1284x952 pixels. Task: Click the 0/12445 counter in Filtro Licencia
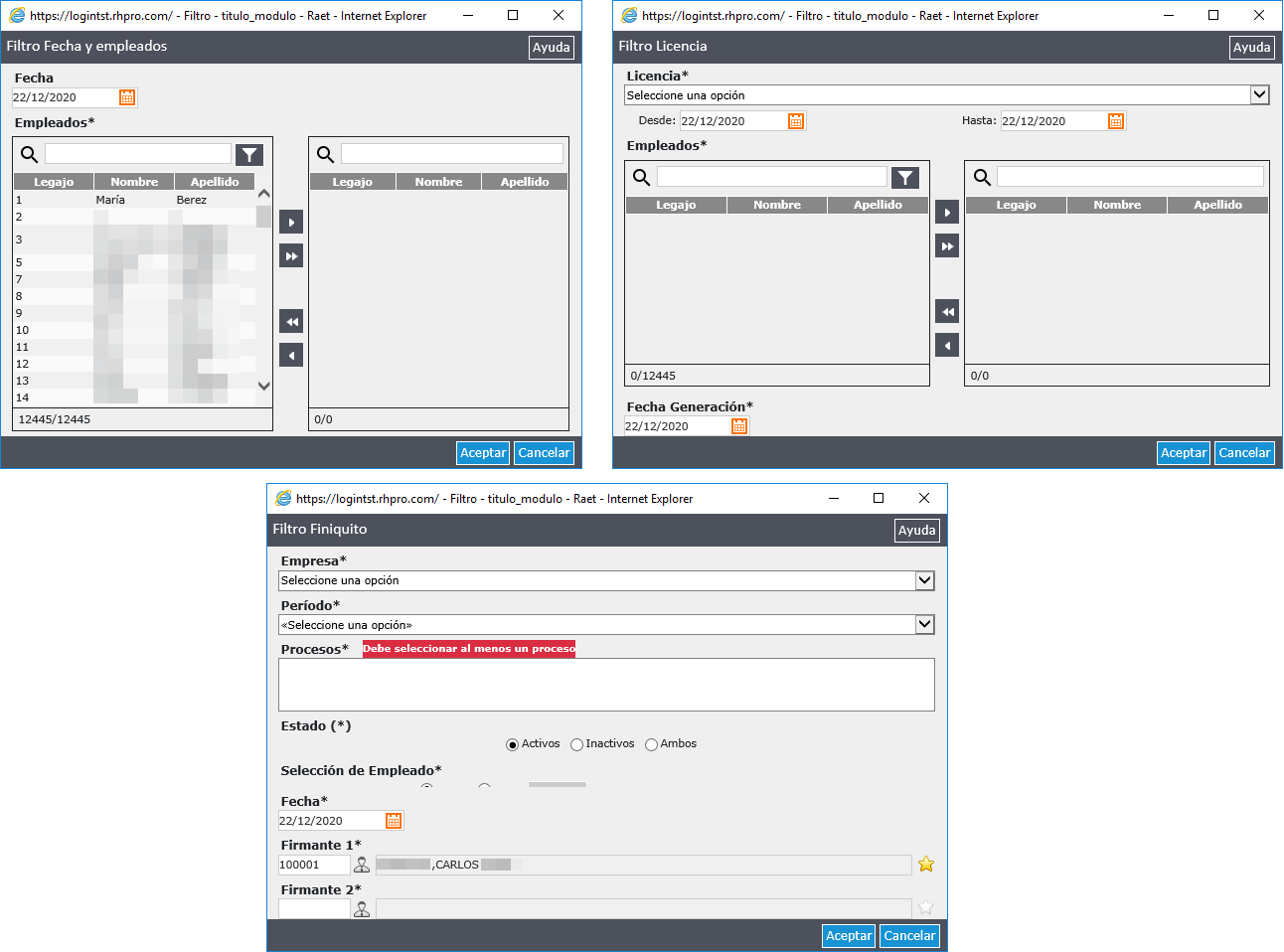tap(653, 376)
